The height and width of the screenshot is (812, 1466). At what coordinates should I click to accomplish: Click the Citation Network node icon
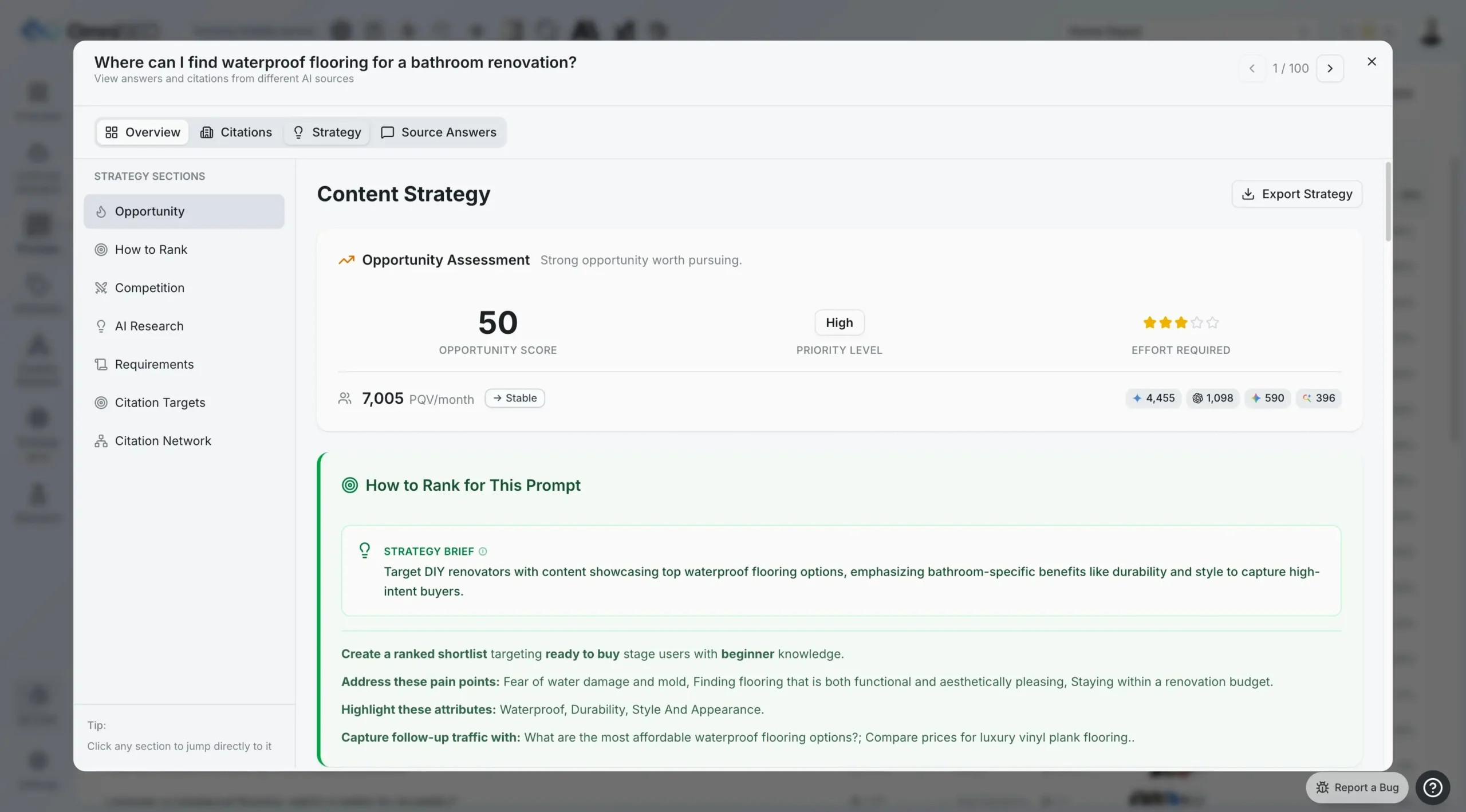[100, 440]
